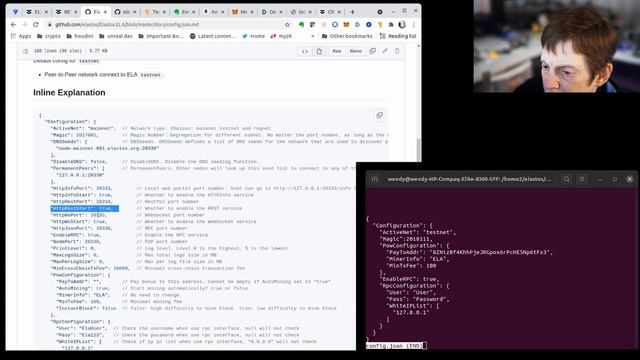Screen dimensions: 640x360
Task: Click the "Inline Explanation" heading
Action: [69, 93]
